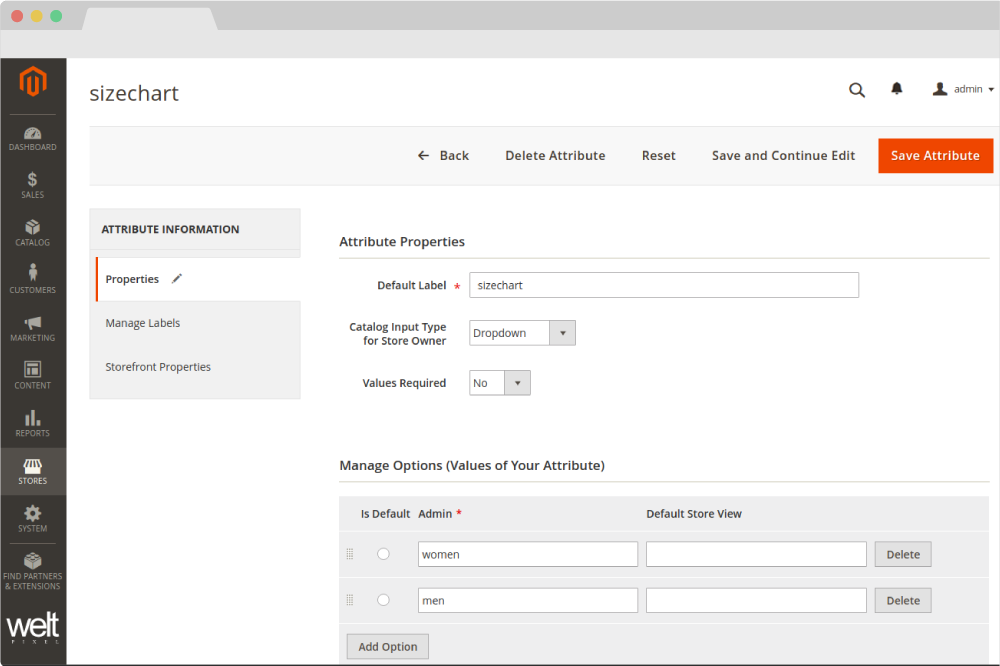Open the Marketing megaphone icon
Viewport: 1000px width, 666px height.
(33, 328)
